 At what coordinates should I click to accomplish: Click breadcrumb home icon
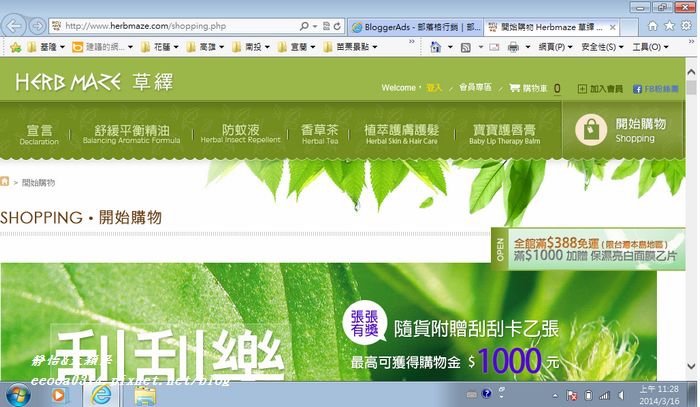4,181
